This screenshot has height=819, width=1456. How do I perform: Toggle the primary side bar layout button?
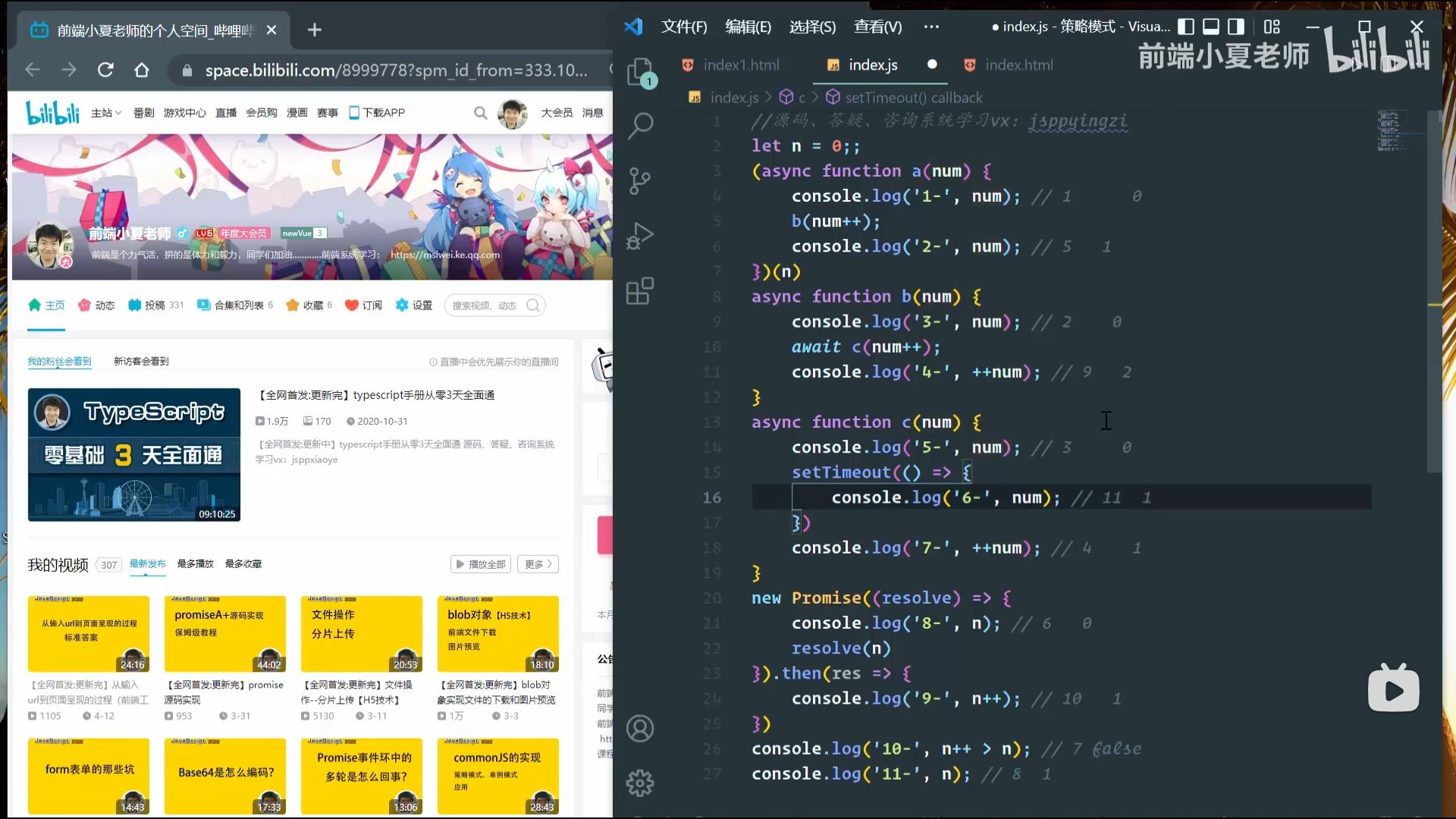(1186, 27)
